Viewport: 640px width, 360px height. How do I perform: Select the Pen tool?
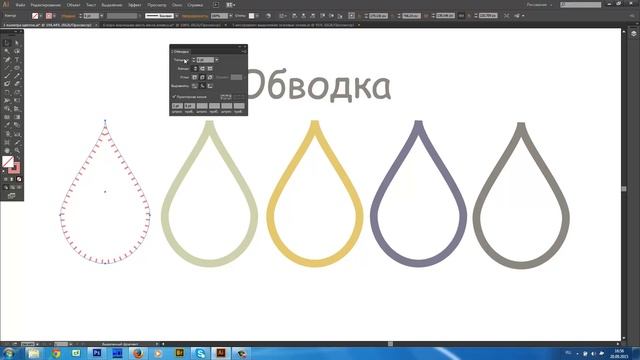7,60
